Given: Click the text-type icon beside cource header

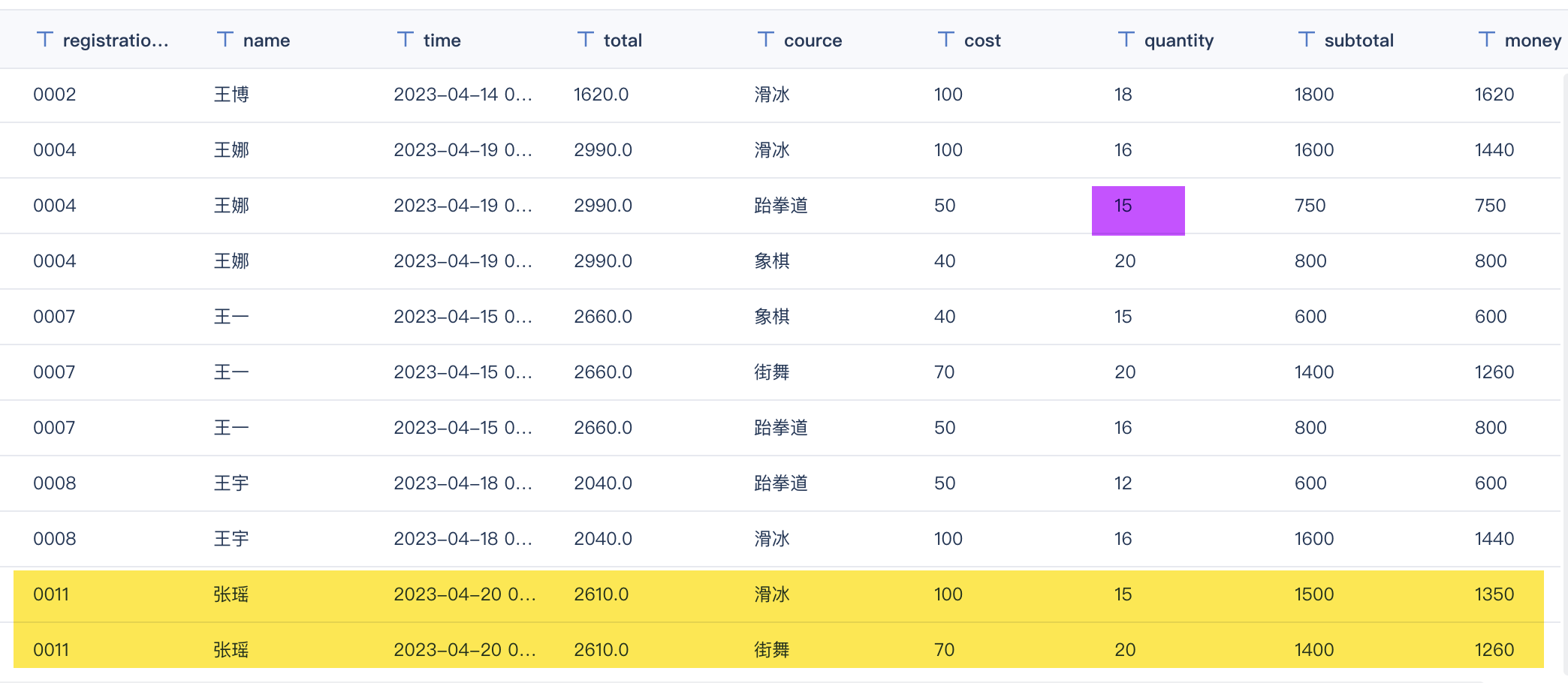Looking at the screenshot, I should pos(766,40).
